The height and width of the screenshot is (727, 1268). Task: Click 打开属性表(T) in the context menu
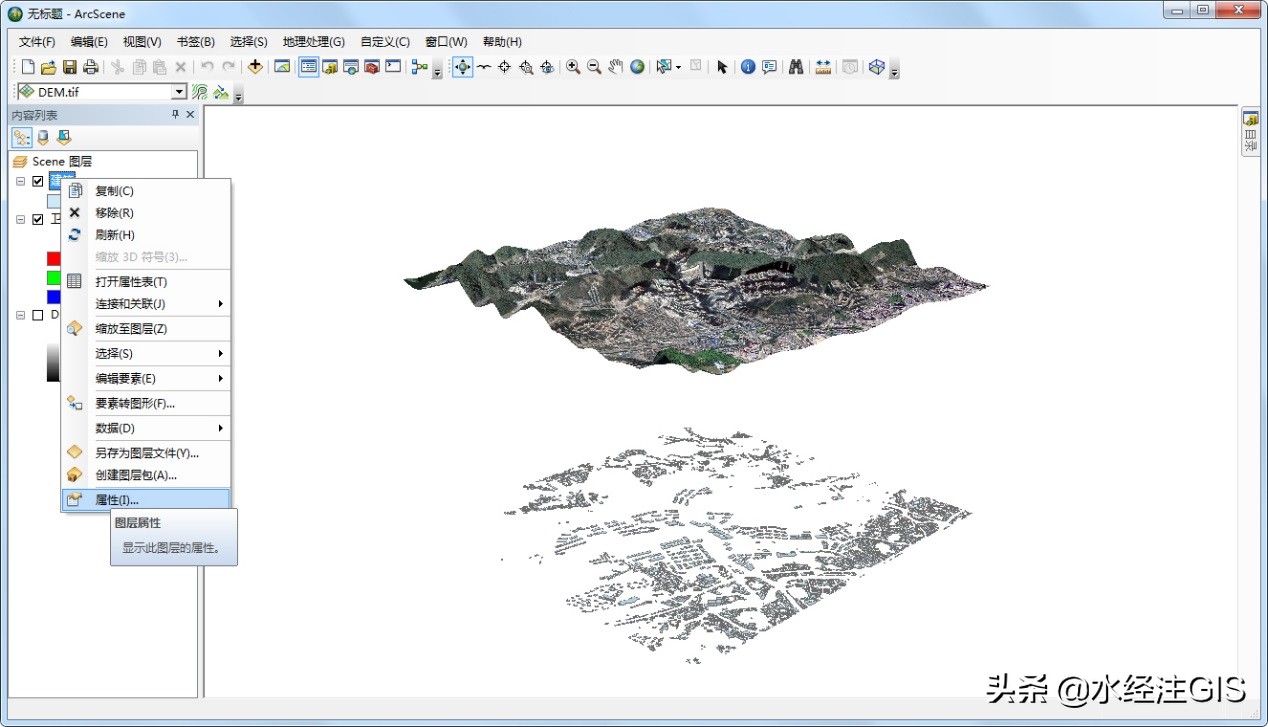[130, 282]
